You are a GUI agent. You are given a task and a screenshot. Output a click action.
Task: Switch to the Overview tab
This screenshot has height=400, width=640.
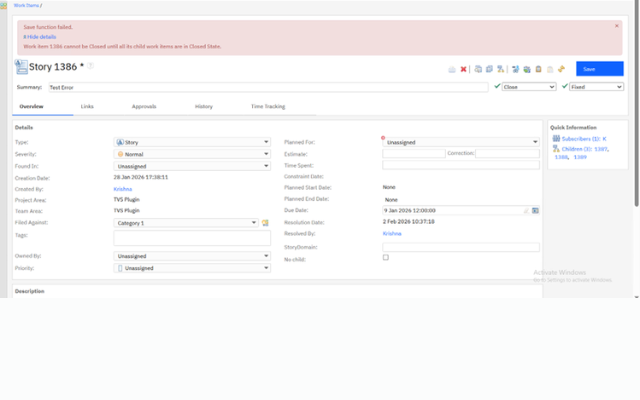pos(31,107)
